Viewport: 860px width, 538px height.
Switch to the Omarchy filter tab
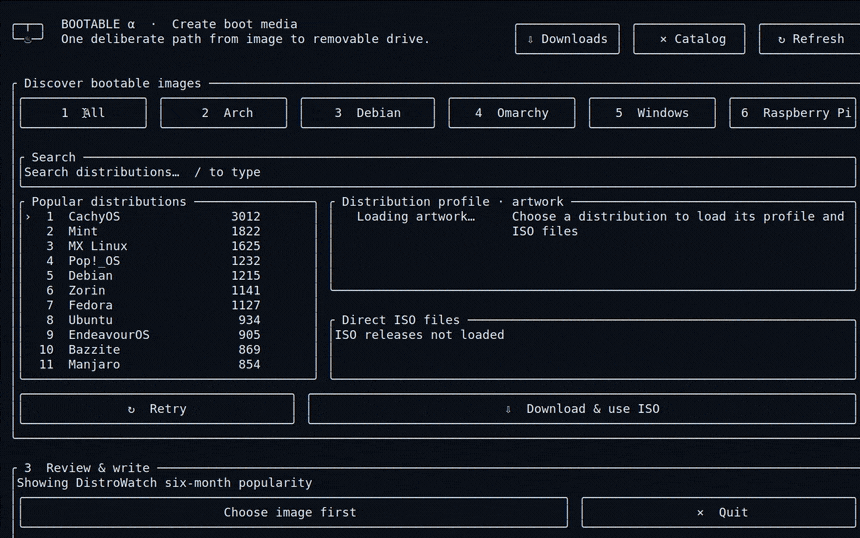512,113
